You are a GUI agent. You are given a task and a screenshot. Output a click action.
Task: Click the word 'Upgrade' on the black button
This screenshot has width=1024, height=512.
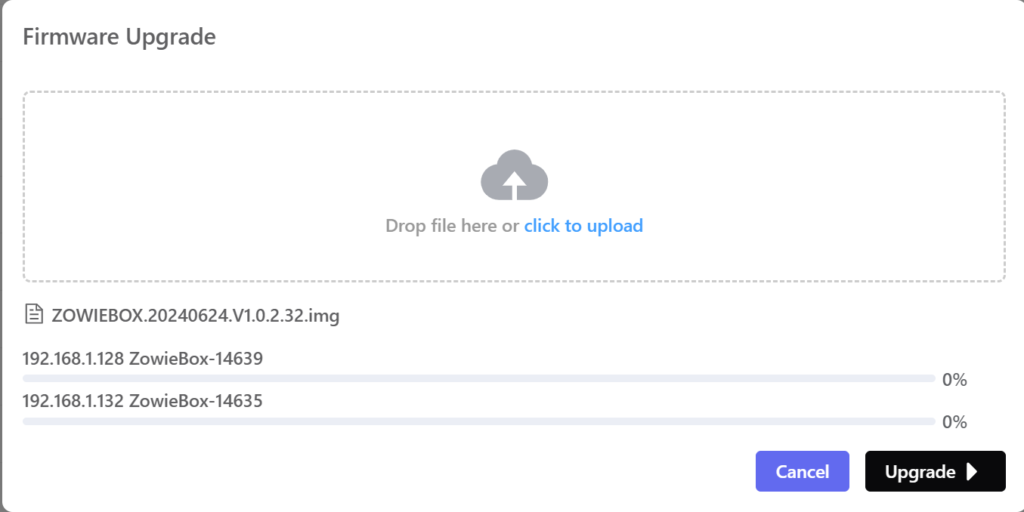920,472
